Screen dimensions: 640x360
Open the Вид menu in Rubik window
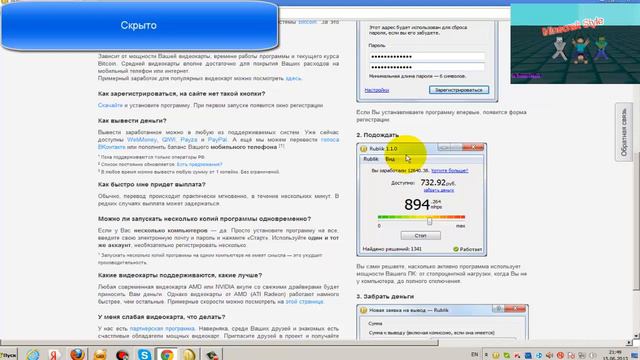(390, 159)
